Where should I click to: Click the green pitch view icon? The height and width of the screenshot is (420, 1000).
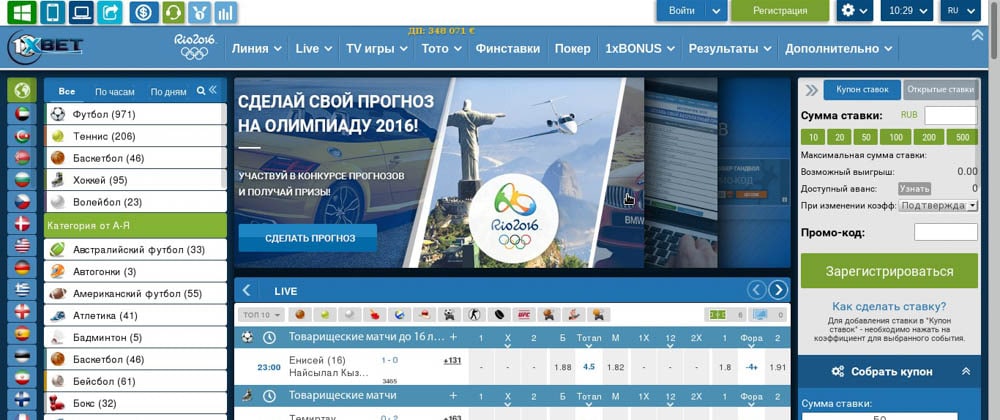click(x=717, y=314)
